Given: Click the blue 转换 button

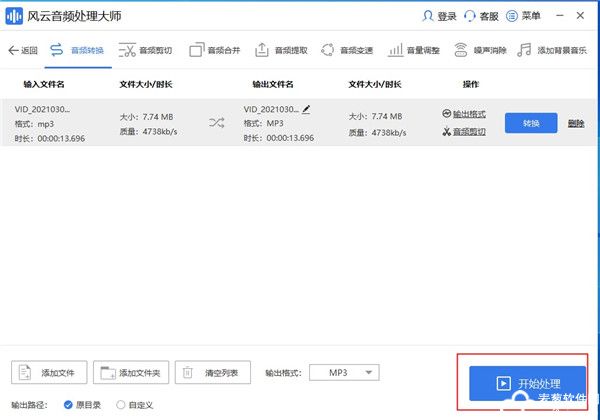Looking at the screenshot, I should point(531,123).
